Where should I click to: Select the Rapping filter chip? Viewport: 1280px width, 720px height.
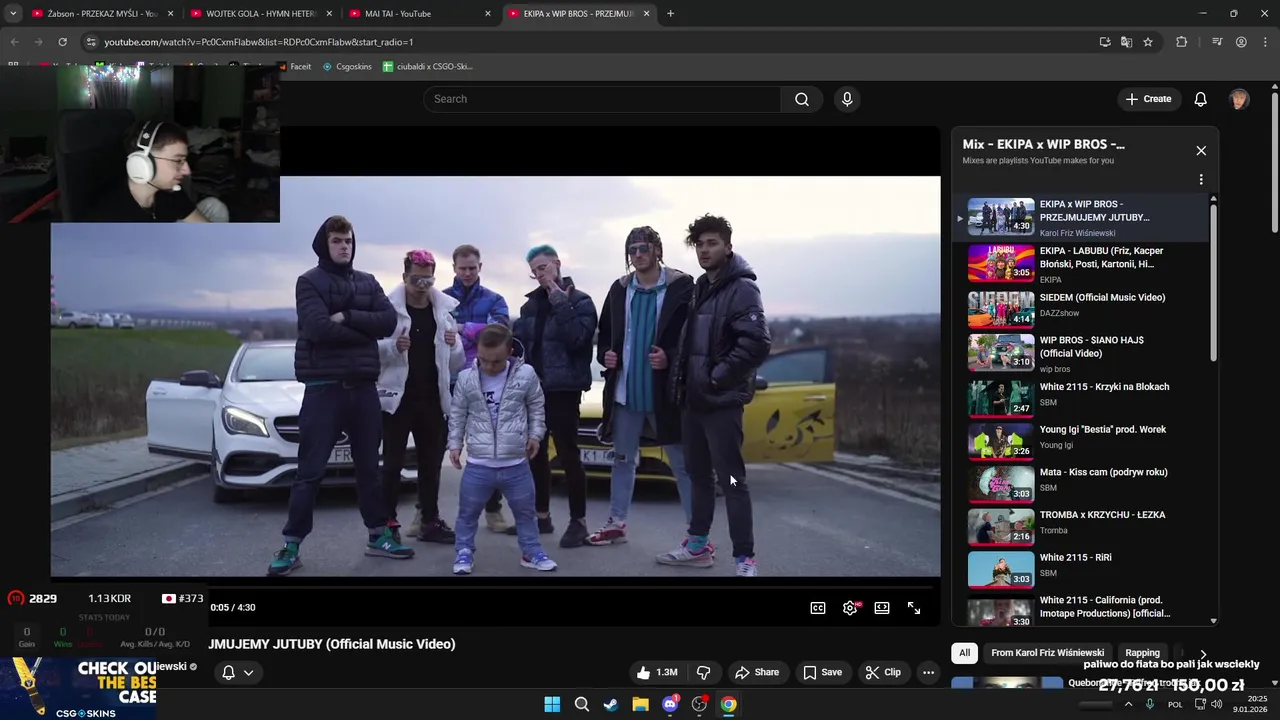[1143, 653]
